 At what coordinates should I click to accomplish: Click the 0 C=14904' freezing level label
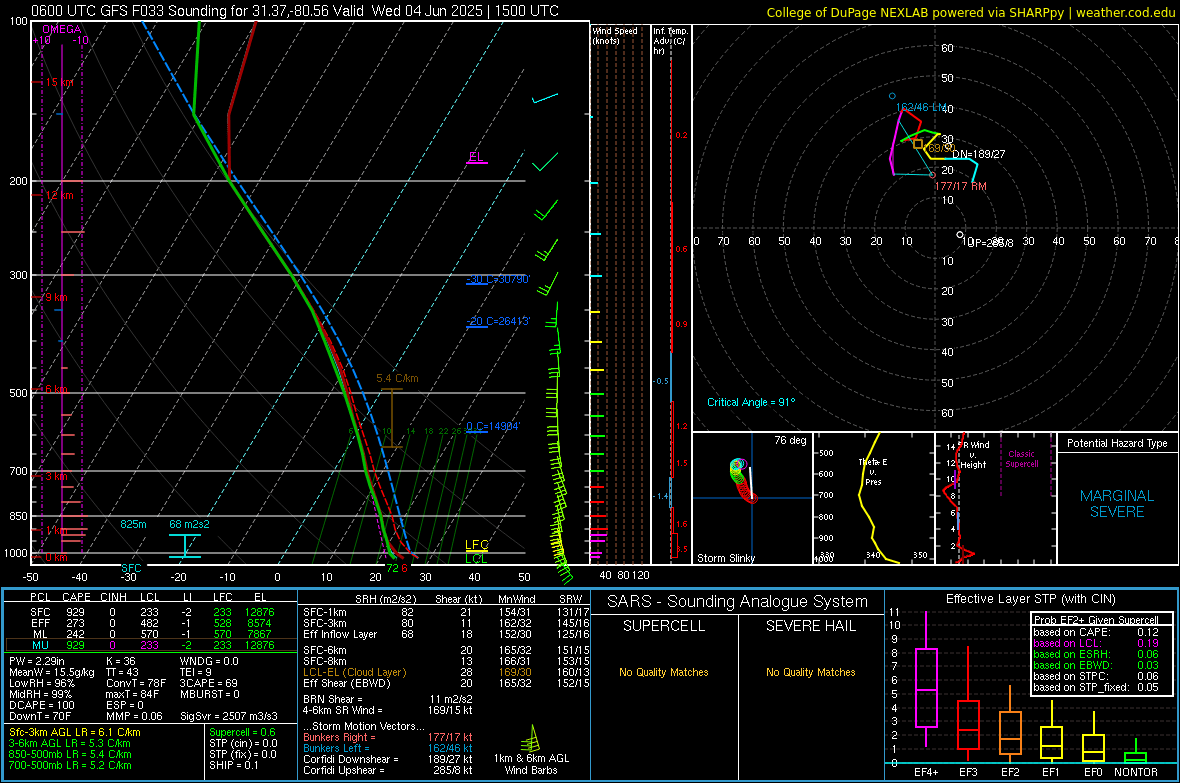tap(493, 426)
